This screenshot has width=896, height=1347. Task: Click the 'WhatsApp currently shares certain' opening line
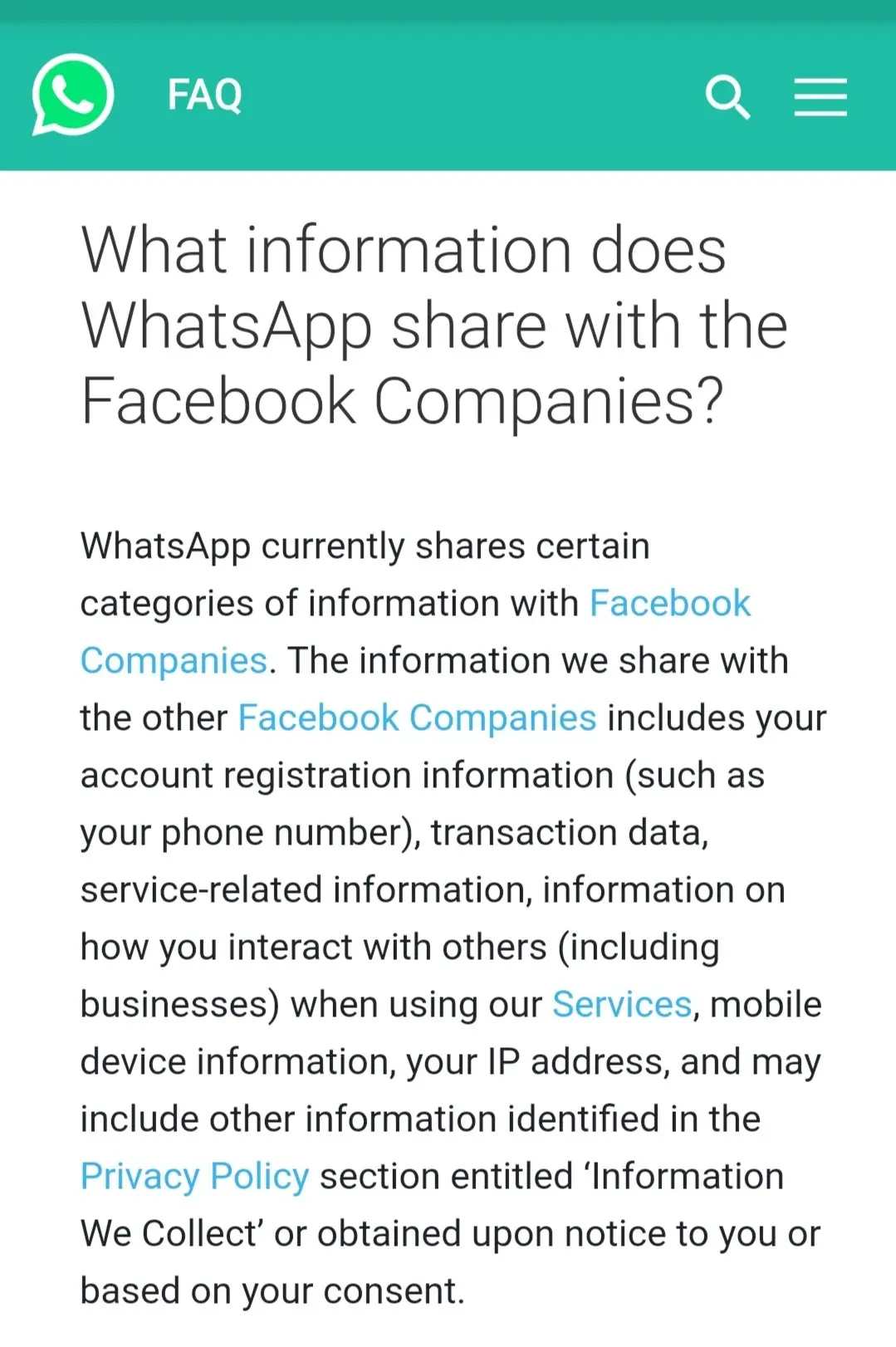(365, 546)
